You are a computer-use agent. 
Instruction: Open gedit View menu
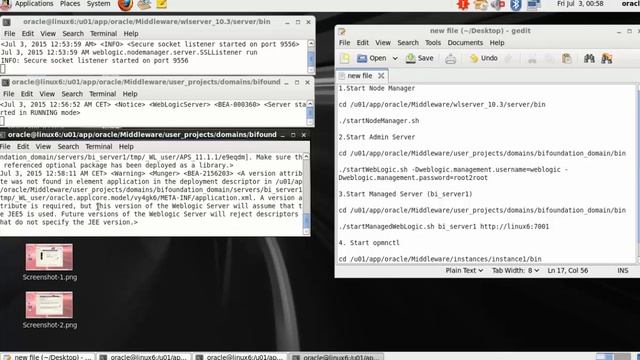(383, 42)
